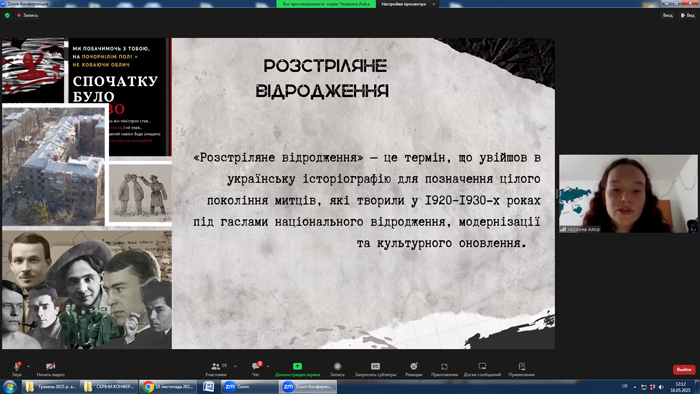Unmute the microphone with Звук button

pos(17,369)
